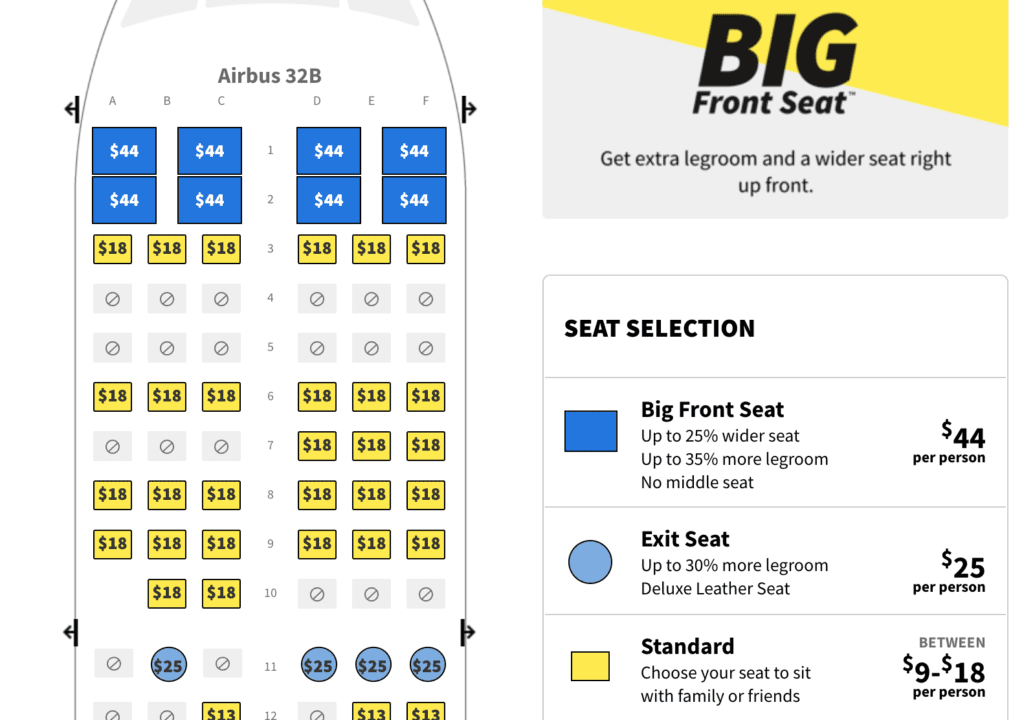This screenshot has height=720, width=1024.
Task: Select standard seat 3B for $18
Action: click(x=167, y=249)
